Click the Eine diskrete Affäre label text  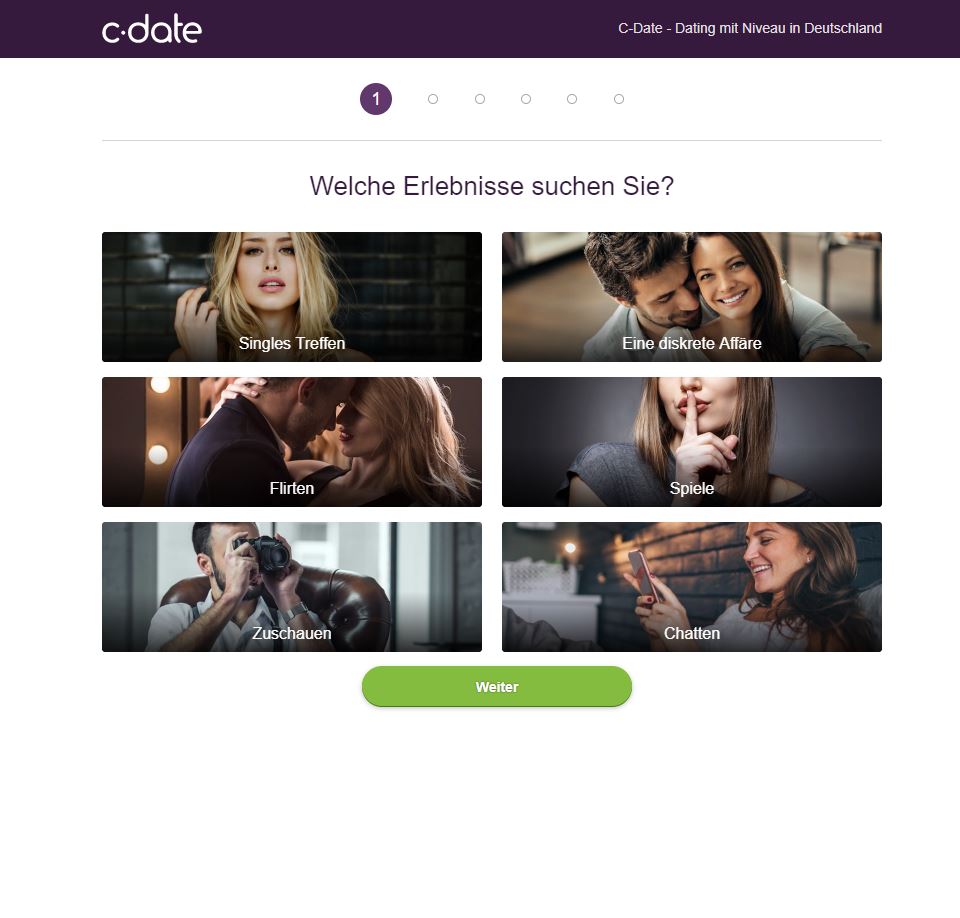point(691,343)
